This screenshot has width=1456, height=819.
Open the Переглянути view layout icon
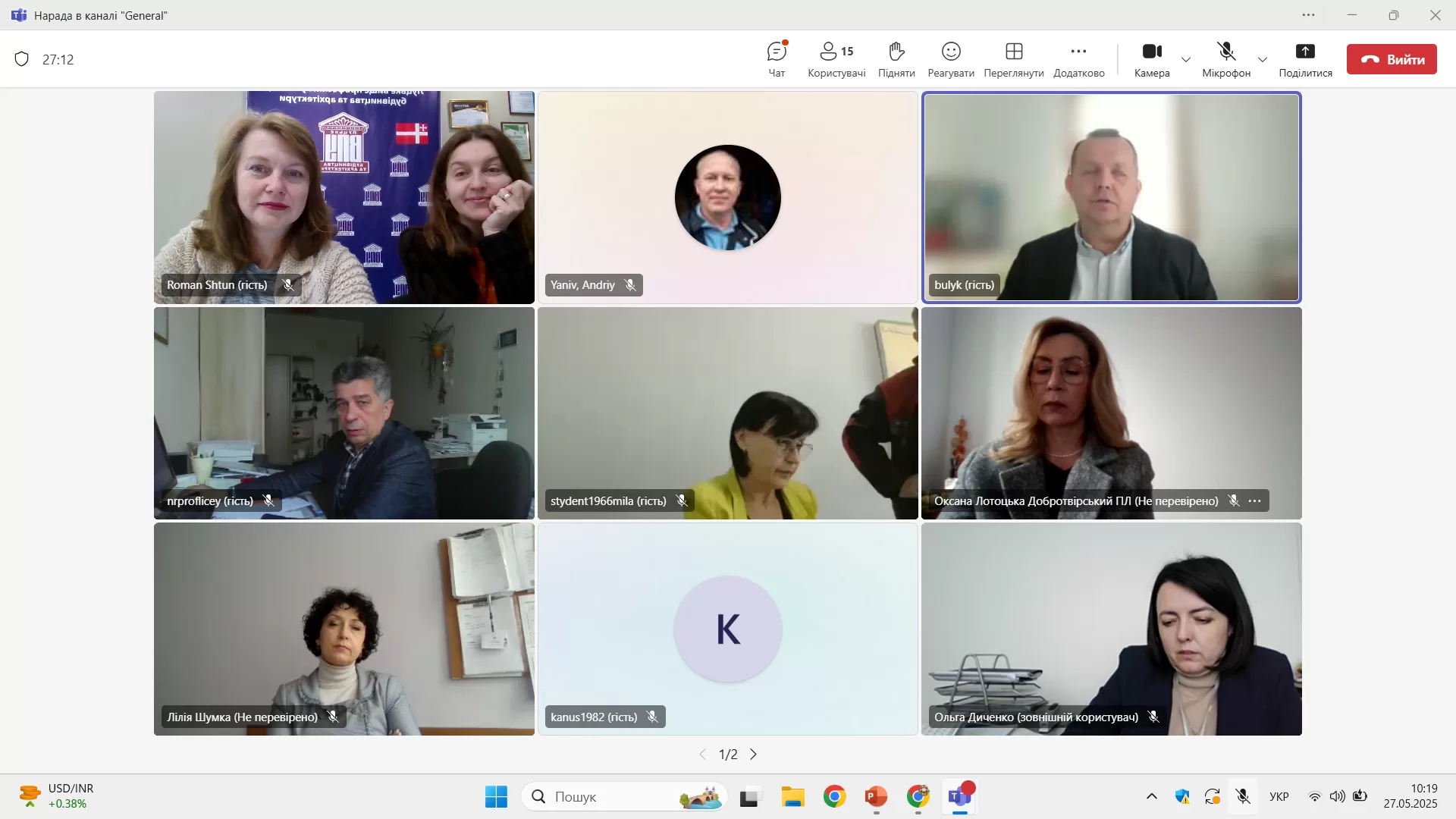(1014, 52)
